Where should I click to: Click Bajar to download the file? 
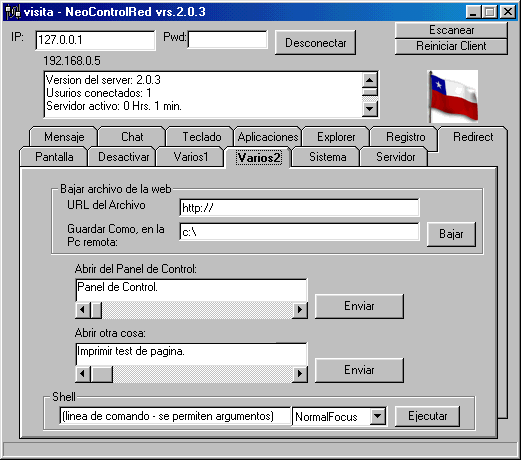[x=451, y=234]
